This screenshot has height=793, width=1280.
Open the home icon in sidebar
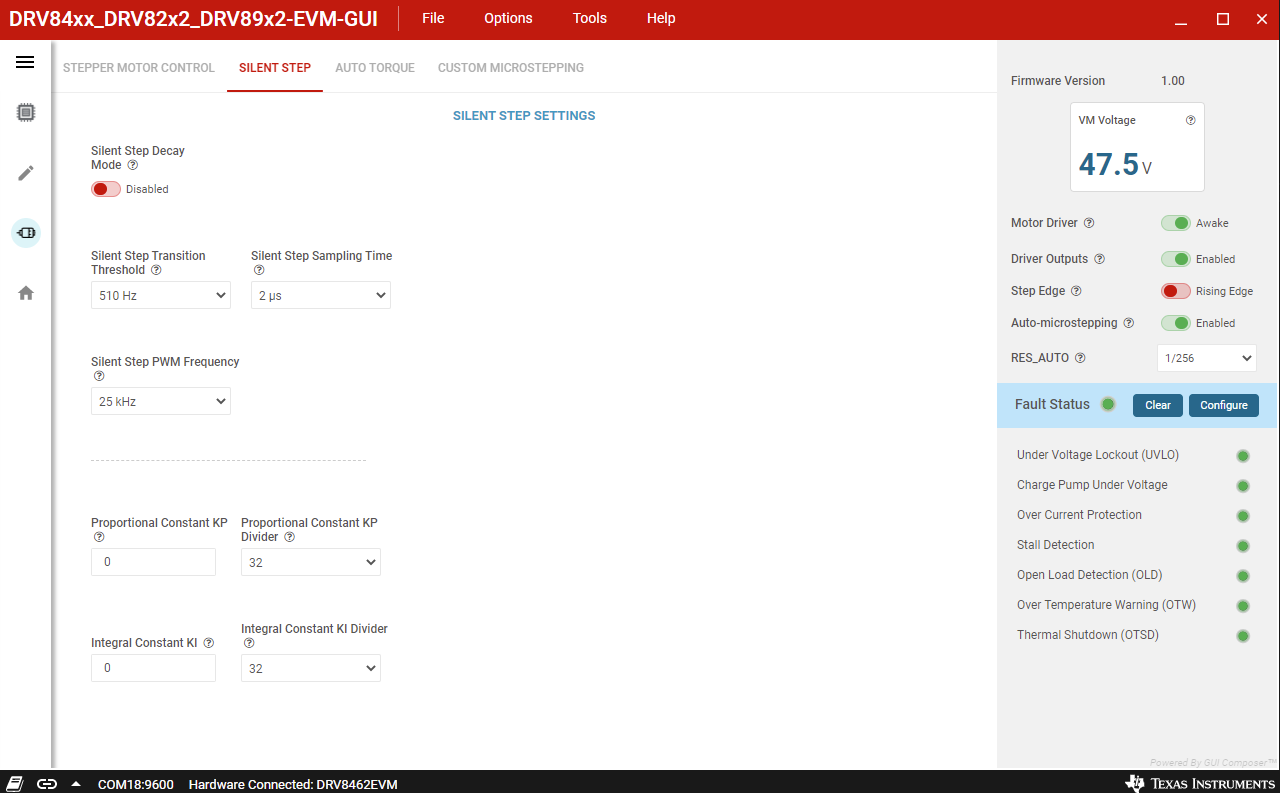26,293
